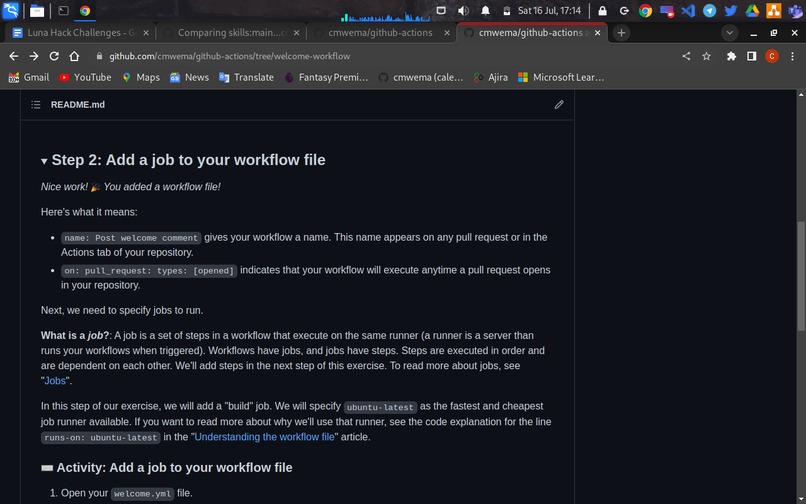Viewport: 806px width, 504px height.
Task: Open the tab search dropdown chevron
Action: (x=729, y=32)
